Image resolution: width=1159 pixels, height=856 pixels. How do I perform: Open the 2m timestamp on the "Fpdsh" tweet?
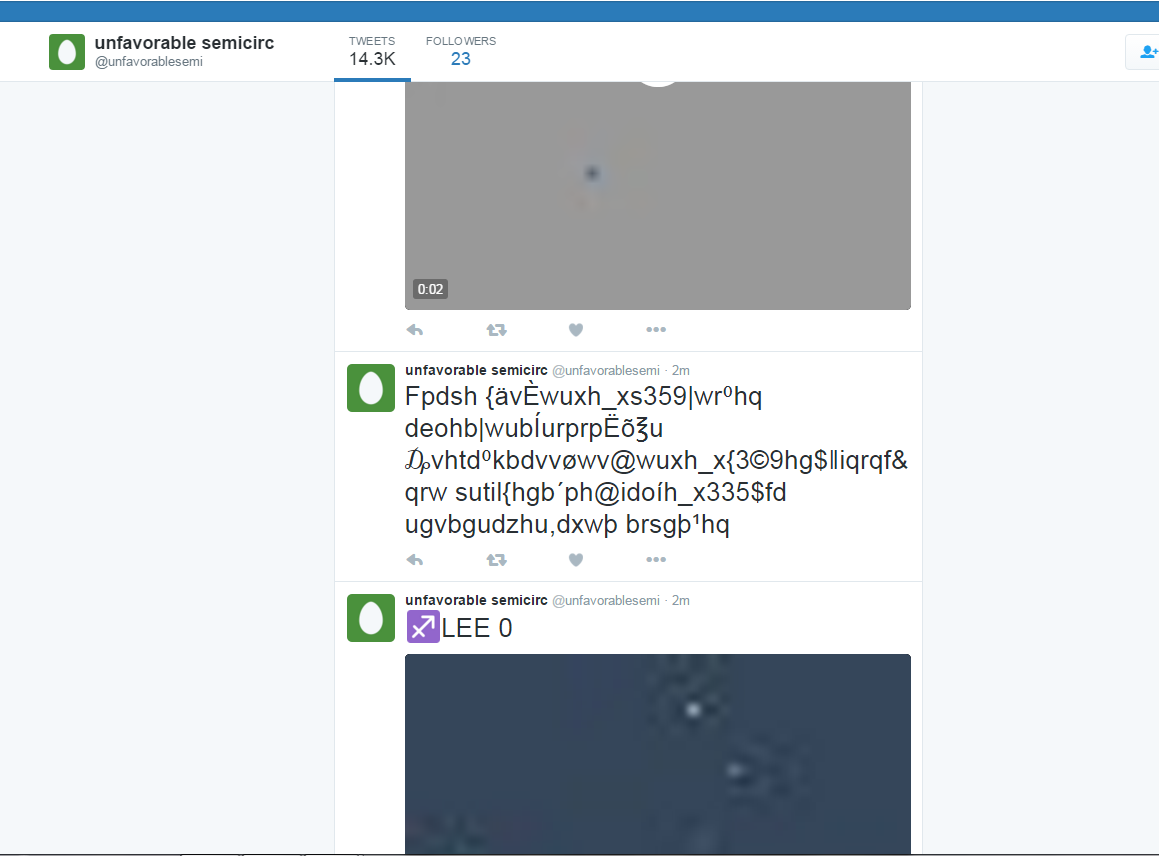[681, 371]
